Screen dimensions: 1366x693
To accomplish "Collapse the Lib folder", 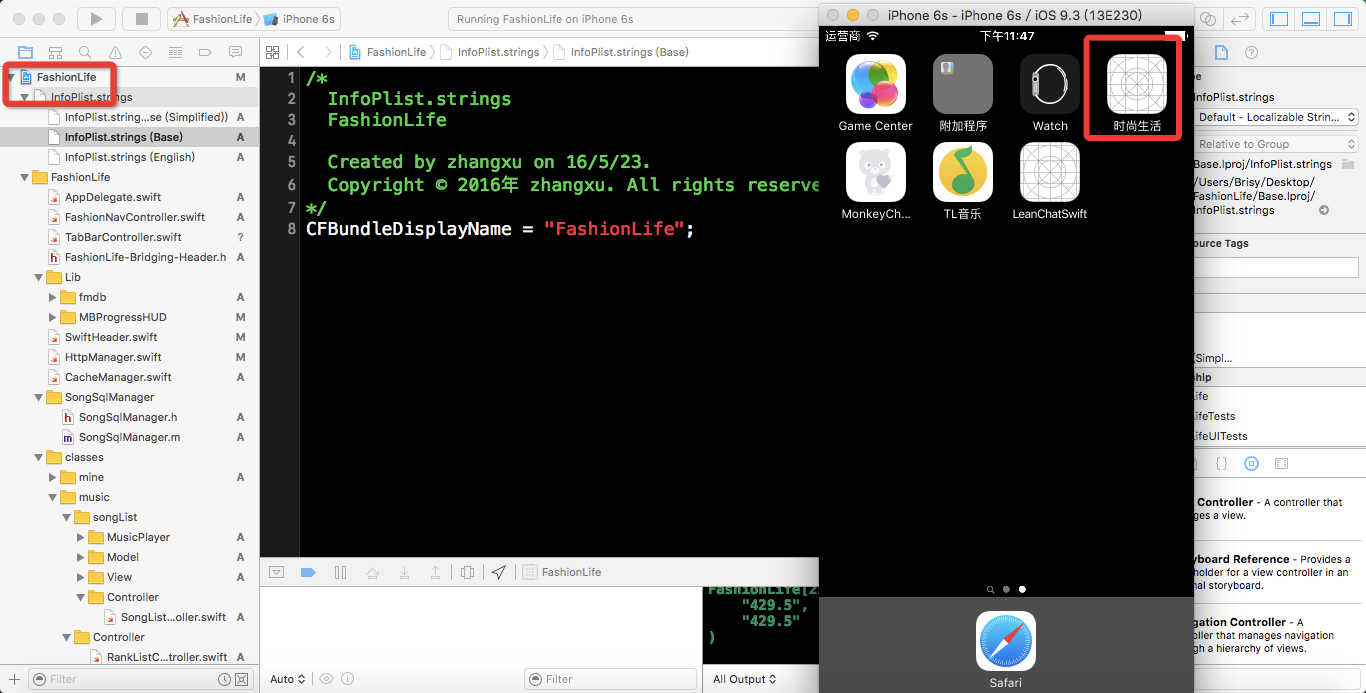I will coord(38,277).
